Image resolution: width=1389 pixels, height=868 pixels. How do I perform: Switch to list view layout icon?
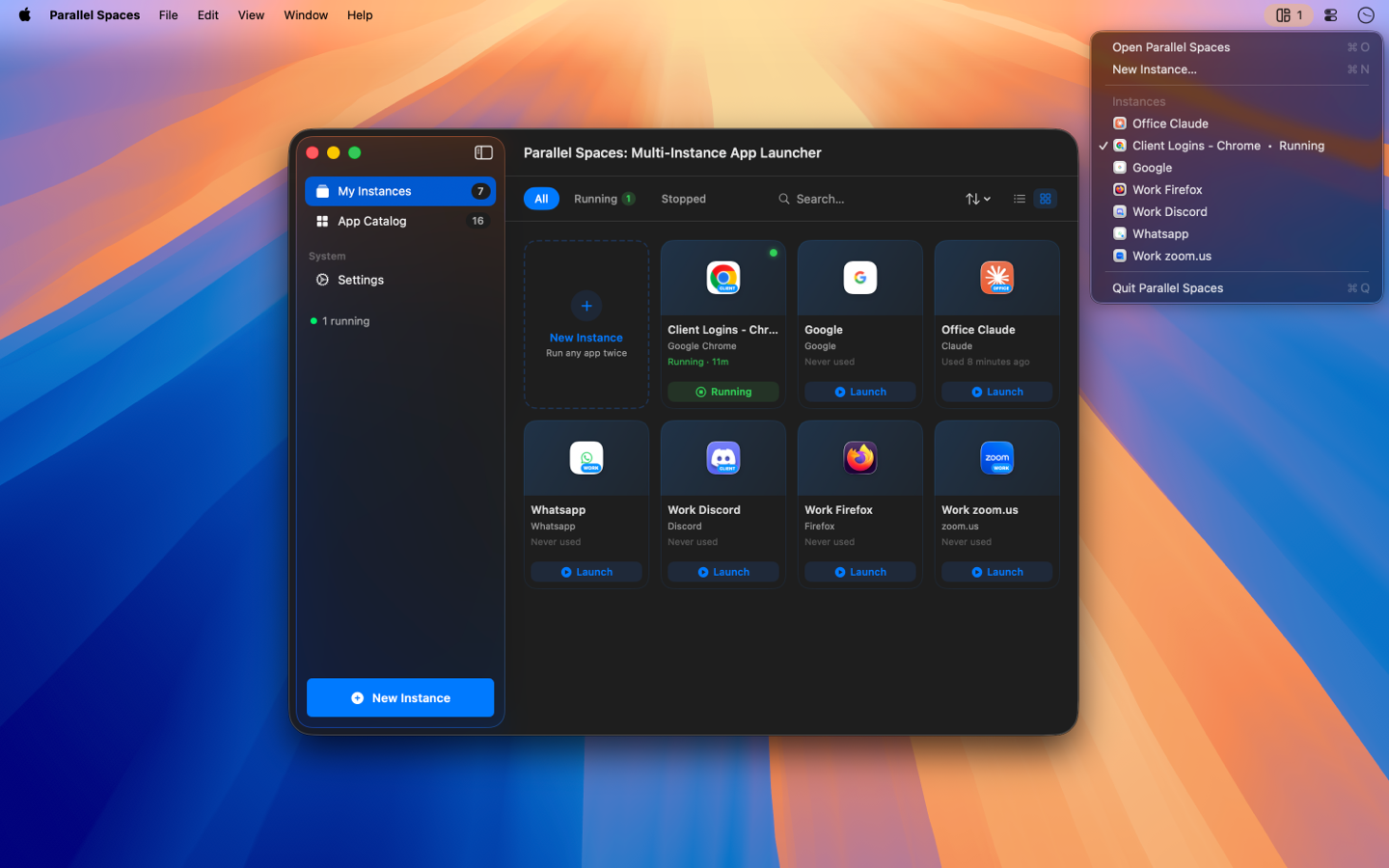point(1020,199)
